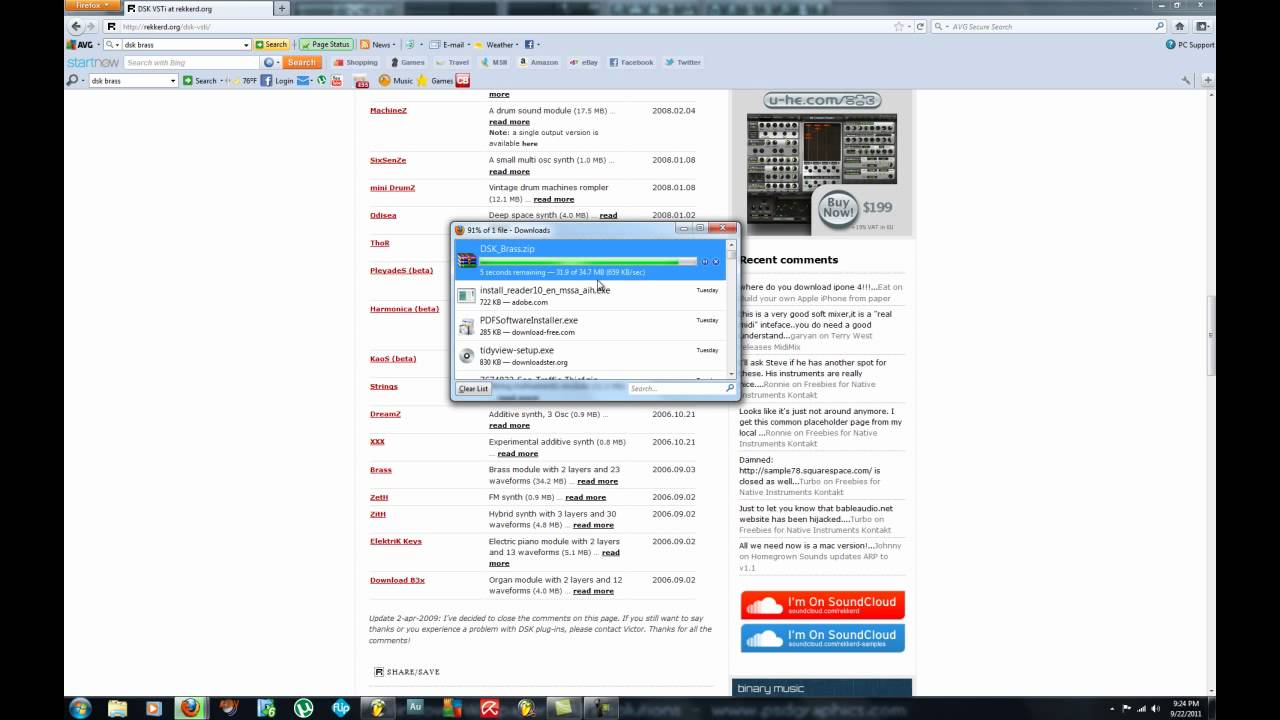Open Adobe Audition from the taskbar
Image resolution: width=1280 pixels, height=720 pixels.
pyautogui.click(x=414, y=708)
